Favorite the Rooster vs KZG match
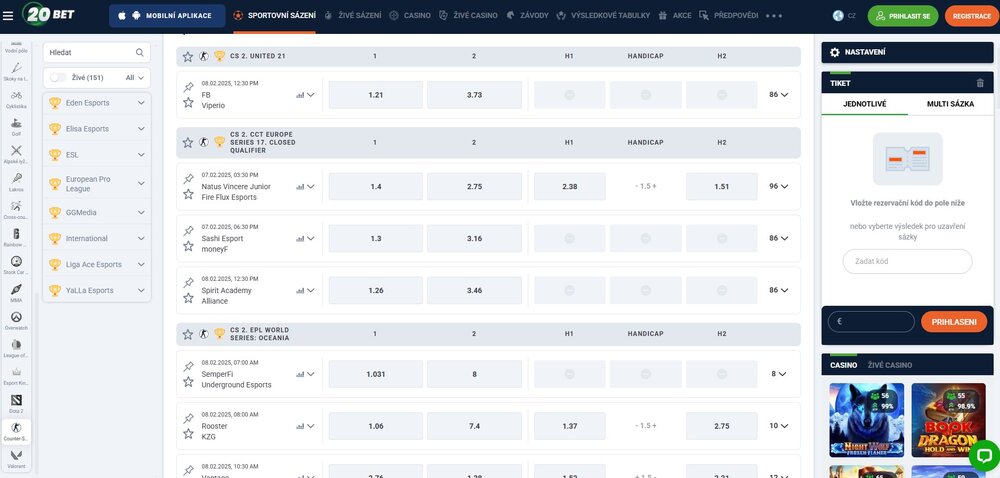1000x478 pixels. click(x=188, y=433)
